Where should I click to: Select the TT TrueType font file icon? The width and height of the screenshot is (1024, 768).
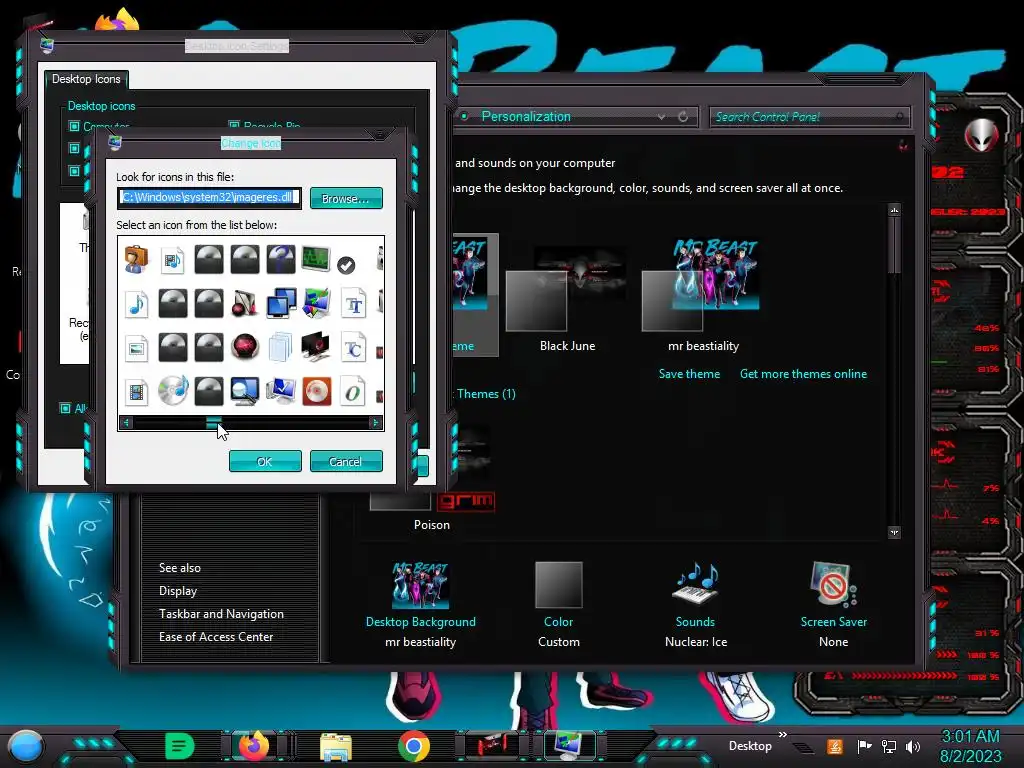[x=353, y=304]
